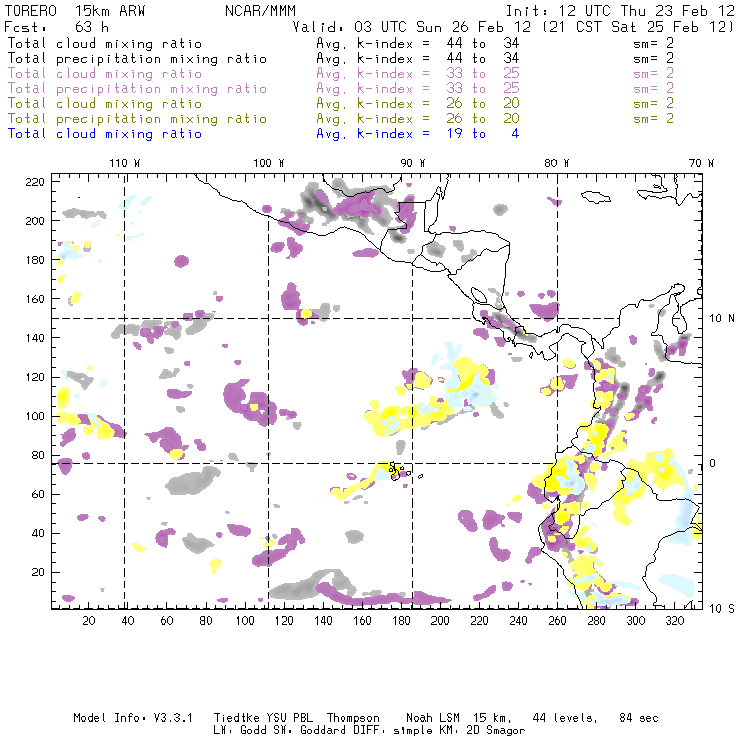Click the "100" tick label on horizontal axis

(245, 621)
